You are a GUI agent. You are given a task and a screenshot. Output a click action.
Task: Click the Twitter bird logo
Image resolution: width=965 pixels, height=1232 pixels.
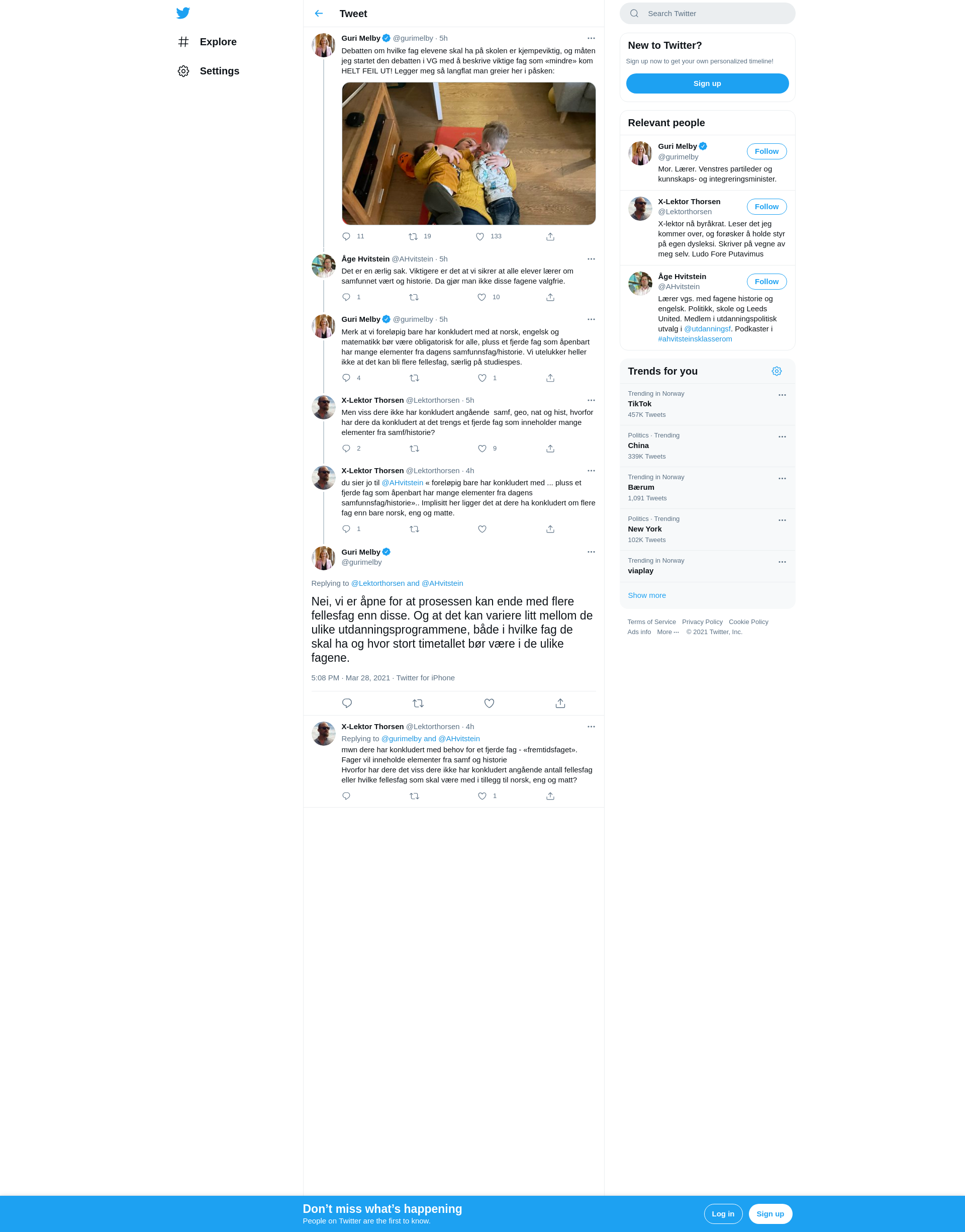coord(183,13)
